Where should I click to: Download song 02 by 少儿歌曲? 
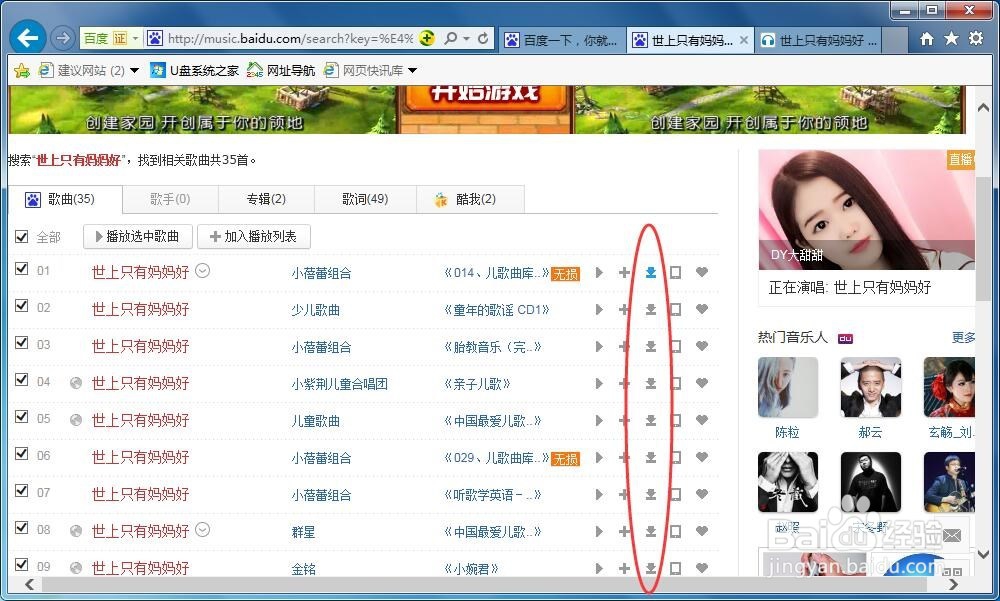651,309
